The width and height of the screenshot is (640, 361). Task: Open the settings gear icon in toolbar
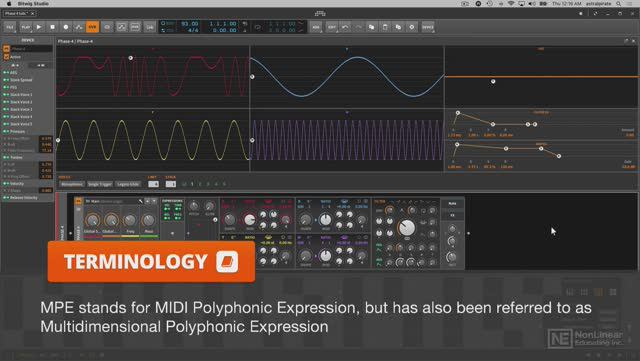click(412, 27)
